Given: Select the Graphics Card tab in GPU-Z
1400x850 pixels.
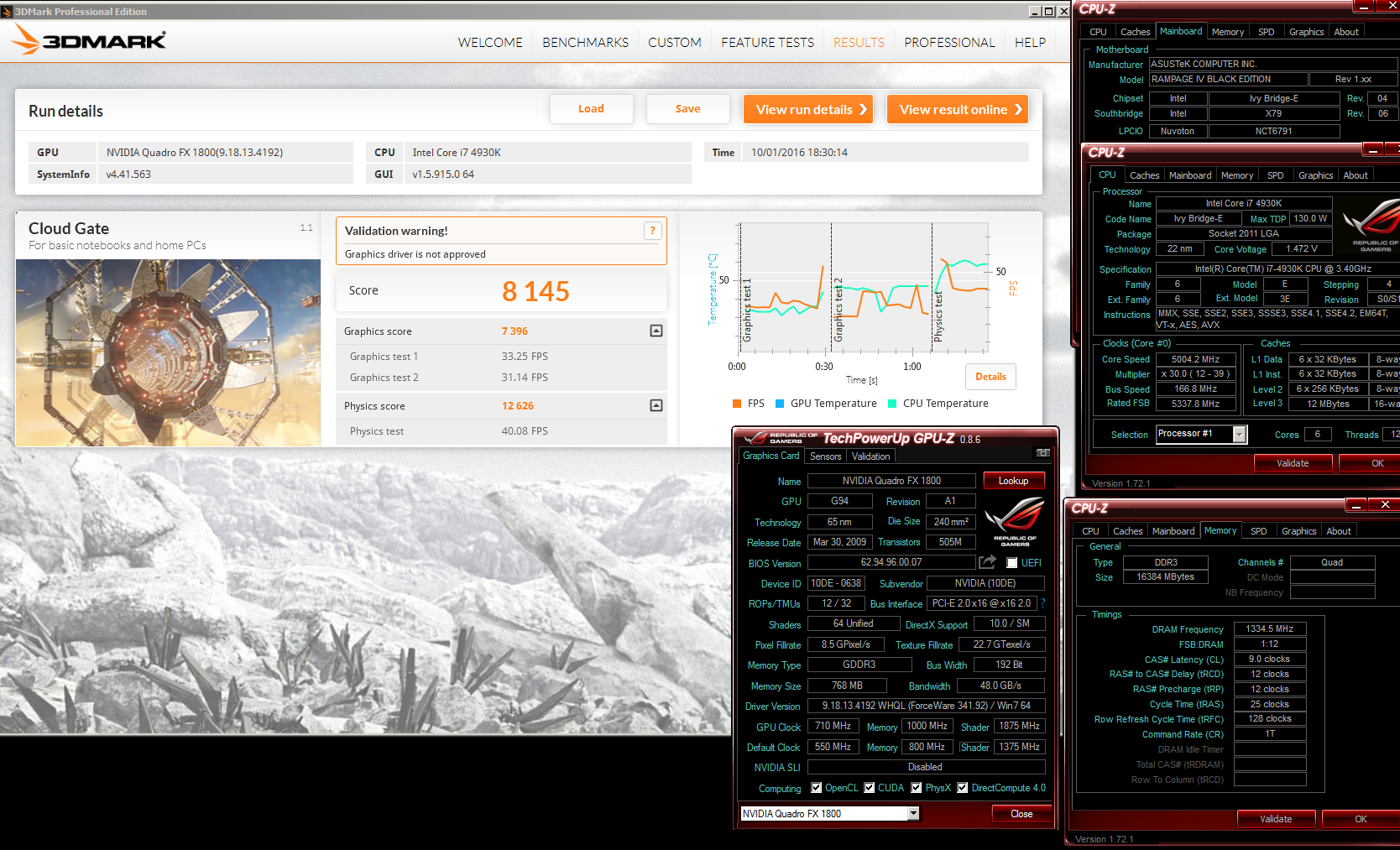Looking at the screenshot, I should (x=771, y=456).
